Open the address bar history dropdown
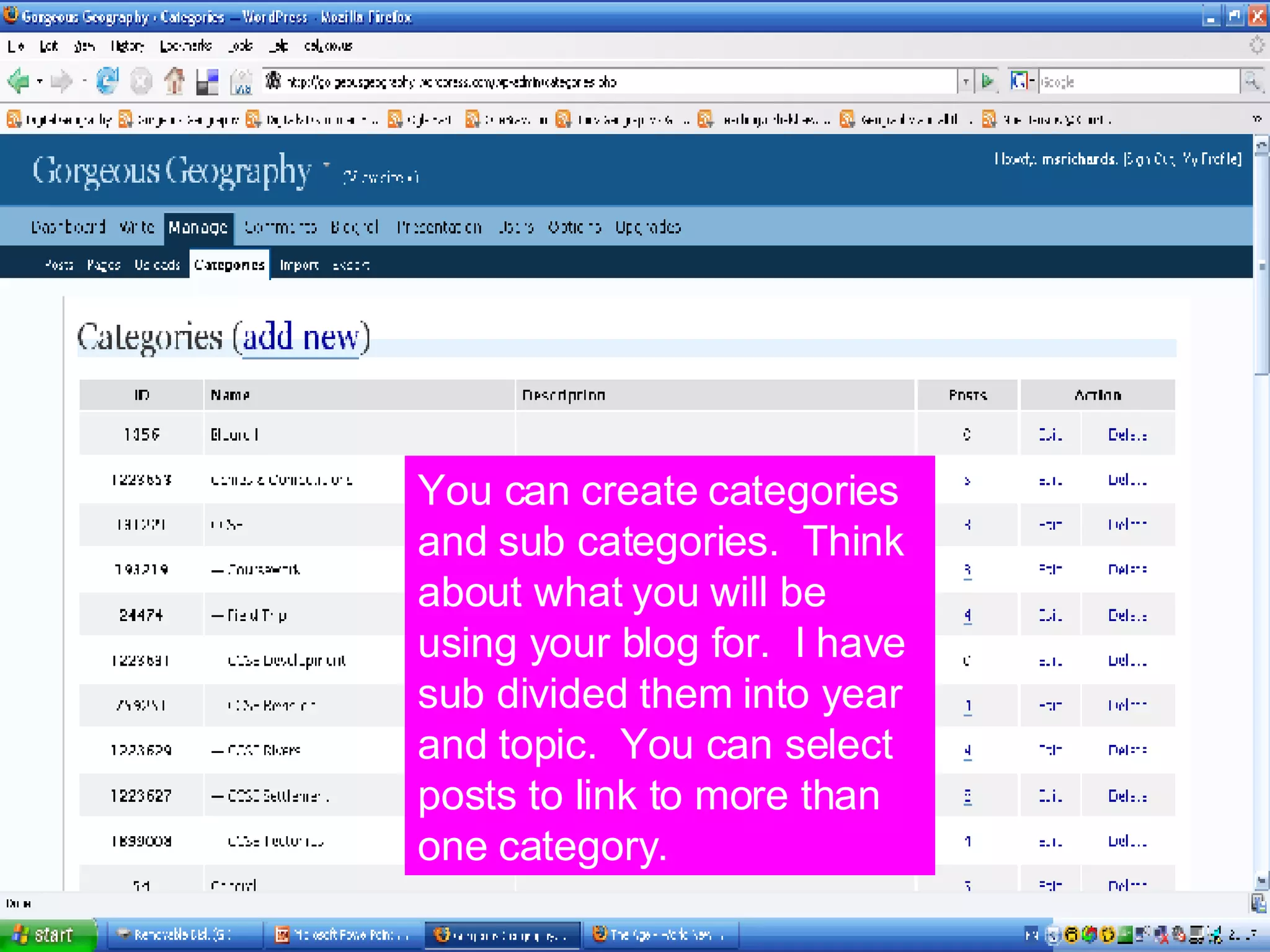The height and width of the screenshot is (952, 1270). click(x=965, y=81)
